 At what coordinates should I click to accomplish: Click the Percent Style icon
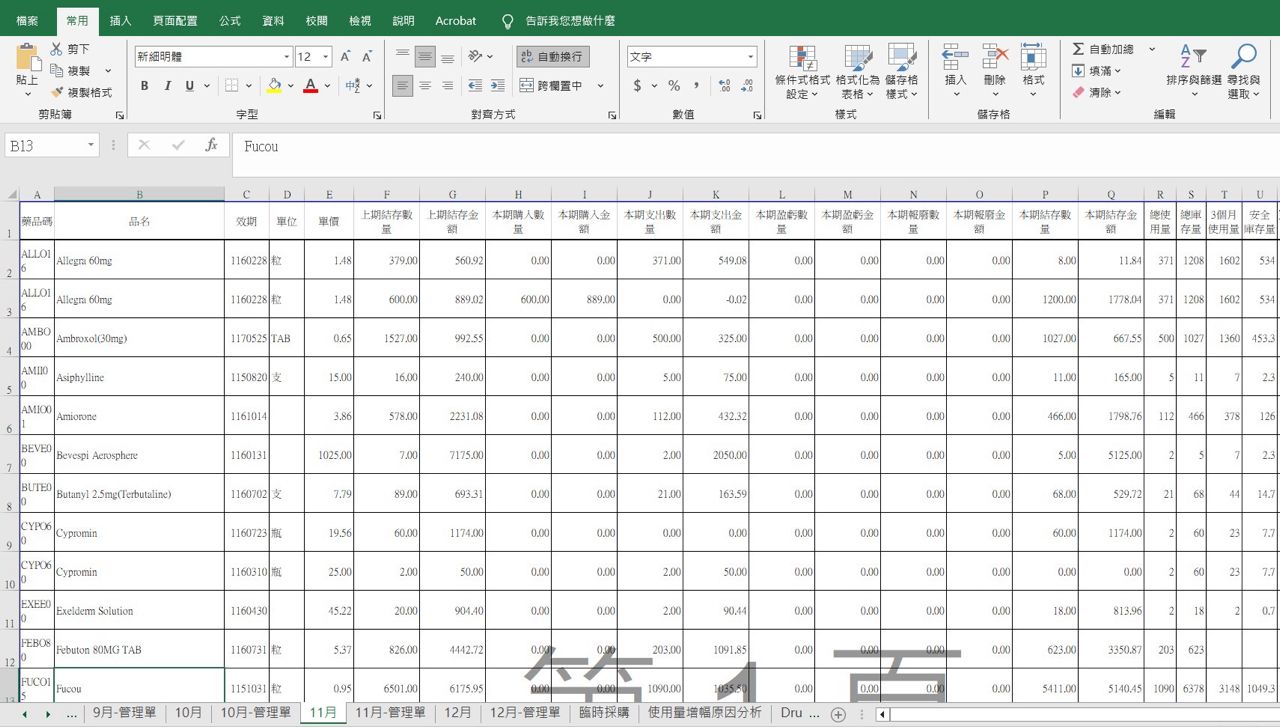(x=674, y=86)
